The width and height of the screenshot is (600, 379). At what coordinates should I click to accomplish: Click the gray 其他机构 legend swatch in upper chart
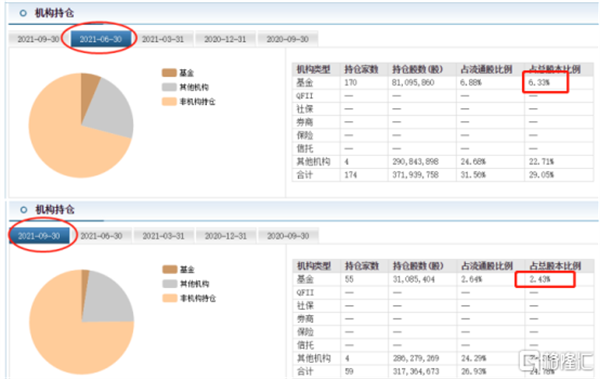click(x=169, y=87)
